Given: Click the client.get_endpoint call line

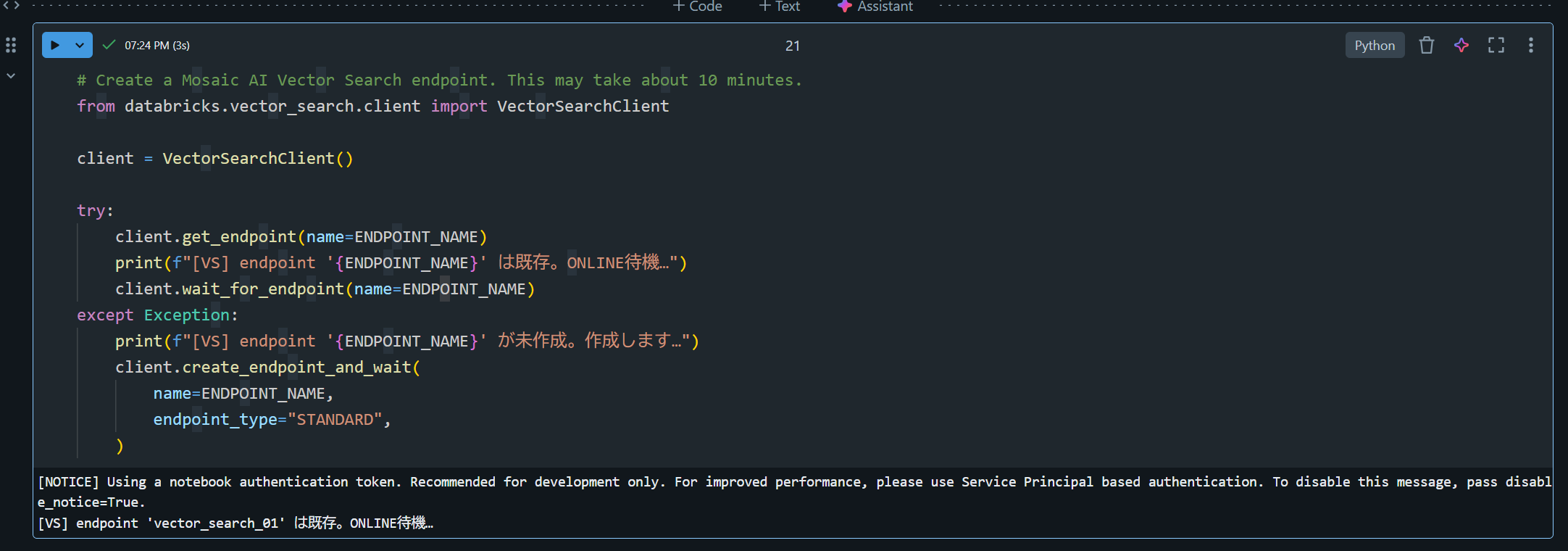Looking at the screenshot, I should 301,236.
